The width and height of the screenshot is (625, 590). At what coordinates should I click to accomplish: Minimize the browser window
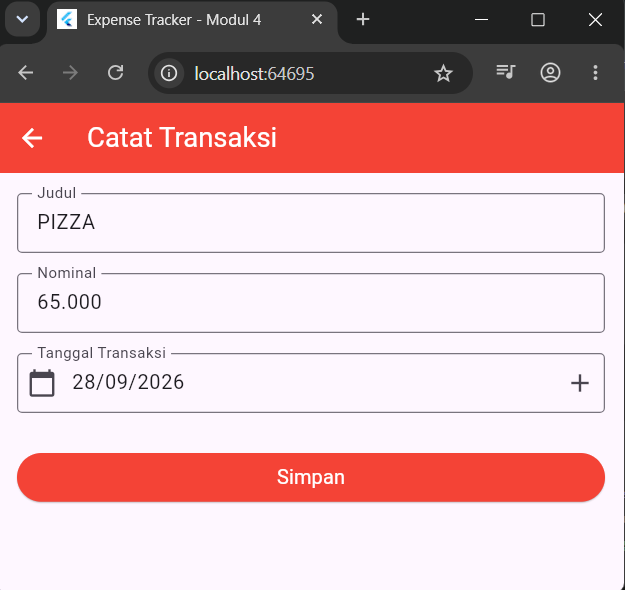482,19
